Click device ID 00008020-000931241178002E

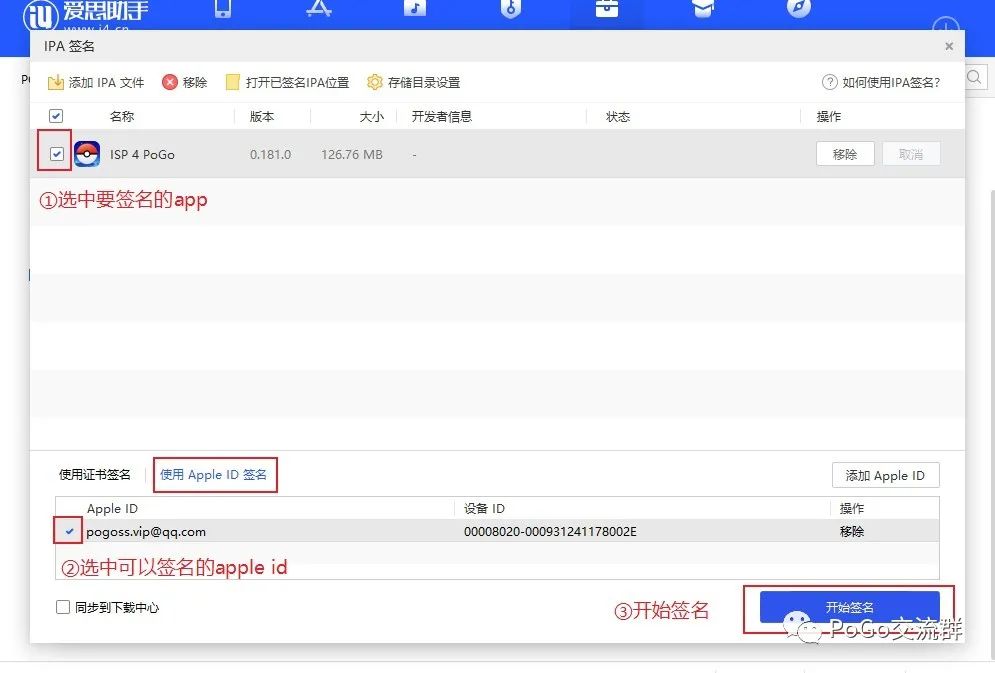[x=550, y=532]
